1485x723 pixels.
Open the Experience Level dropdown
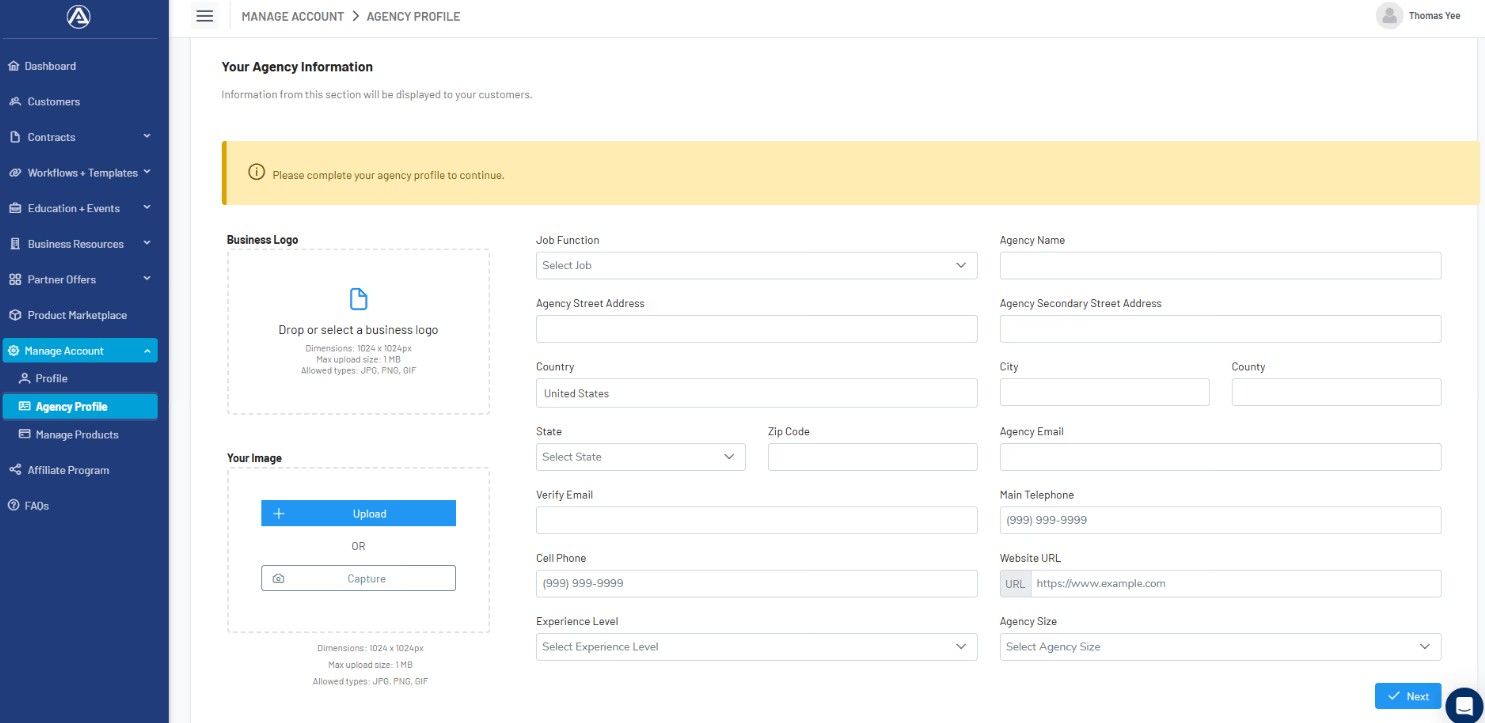point(756,647)
